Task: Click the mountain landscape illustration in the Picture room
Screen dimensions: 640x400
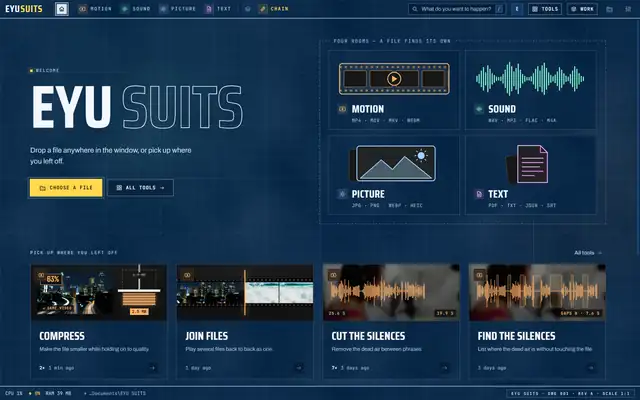Action: (x=393, y=163)
